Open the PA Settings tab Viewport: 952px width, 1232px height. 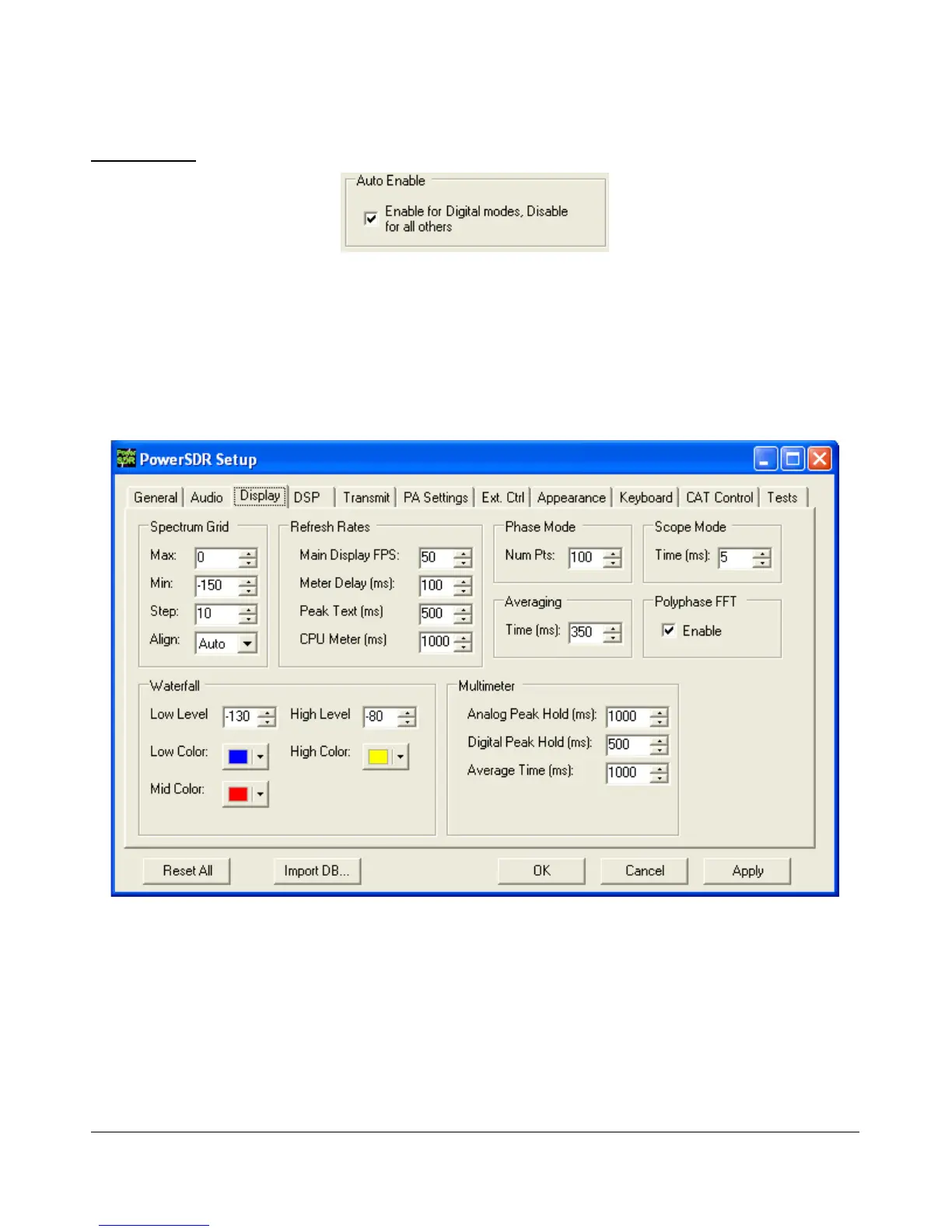(x=436, y=498)
